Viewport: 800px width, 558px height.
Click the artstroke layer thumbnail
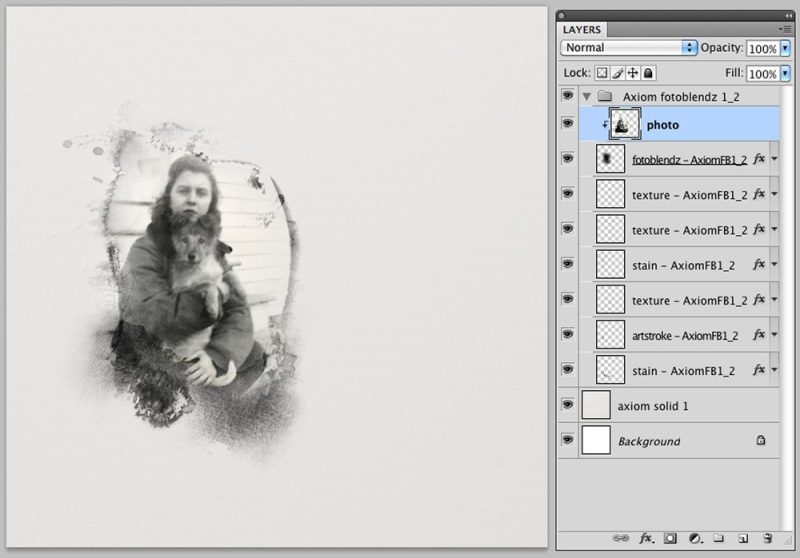click(x=610, y=335)
